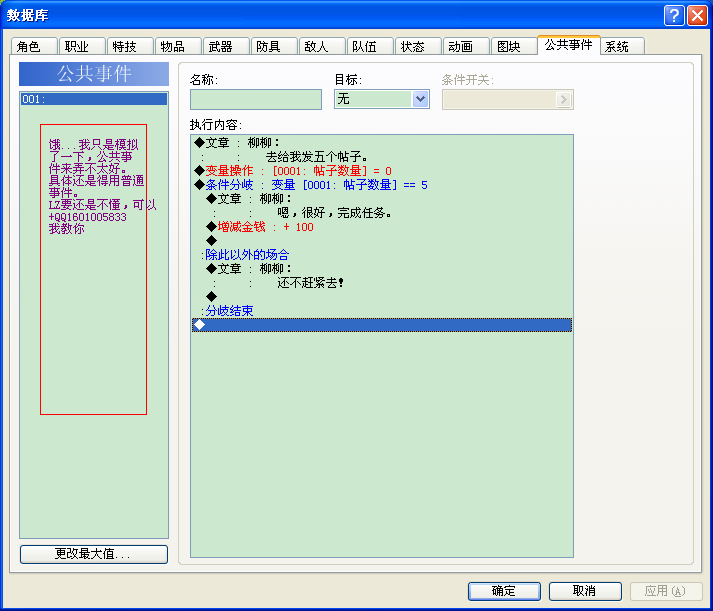Click the help question mark icon

click(x=674, y=15)
